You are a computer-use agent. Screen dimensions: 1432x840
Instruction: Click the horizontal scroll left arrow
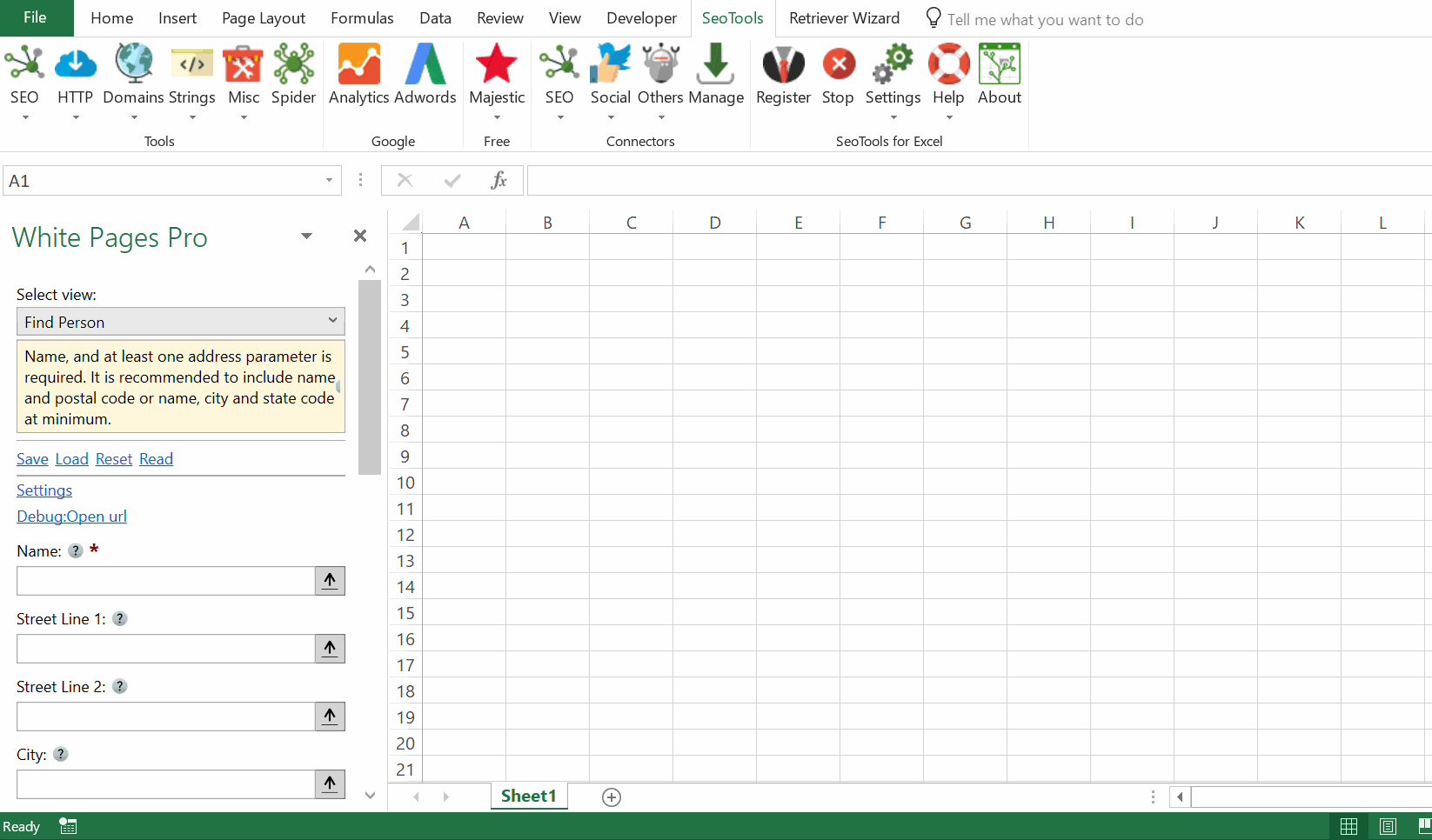click(x=1181, y=797)
